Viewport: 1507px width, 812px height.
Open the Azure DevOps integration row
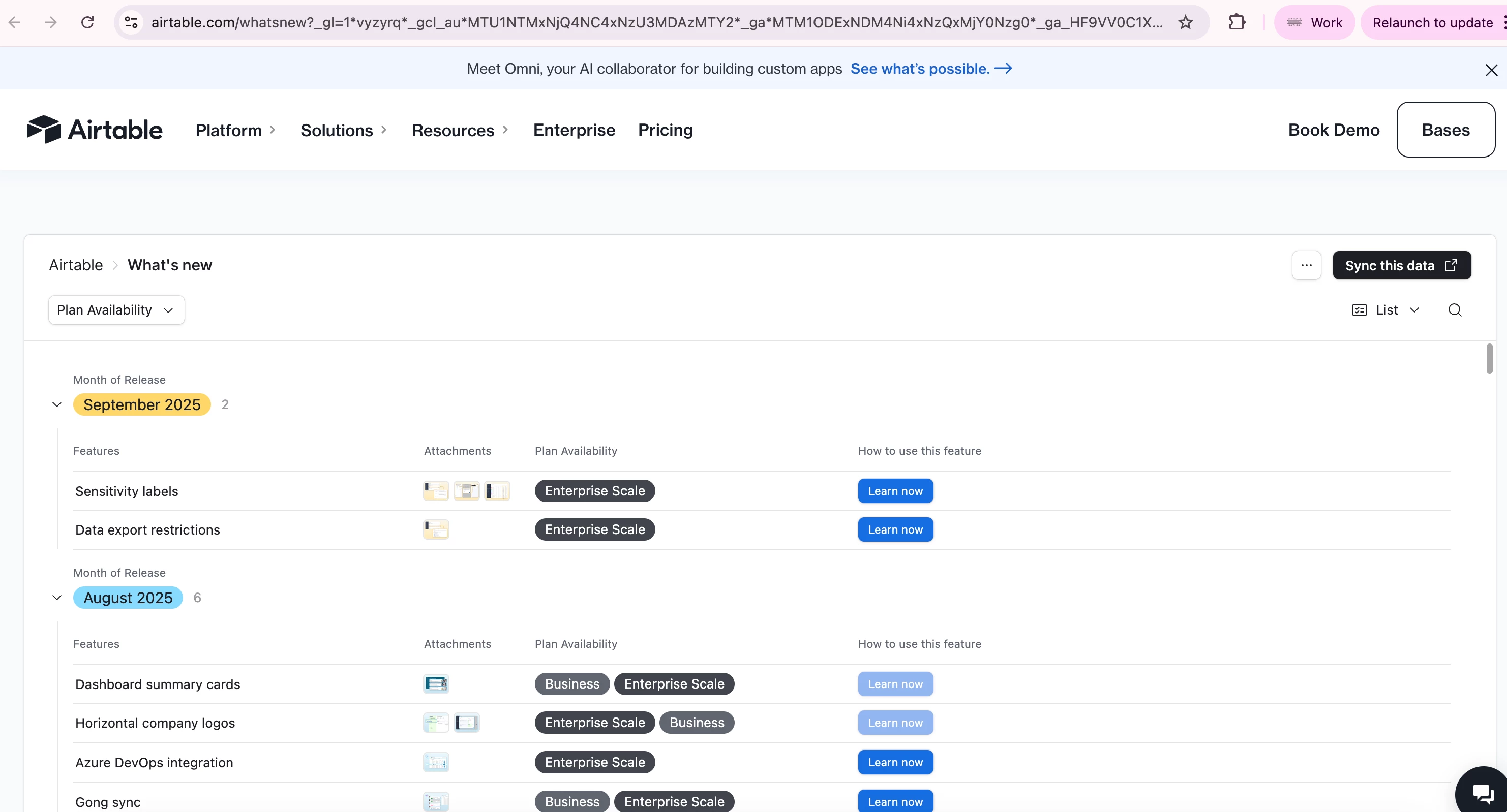coord(762,762)
